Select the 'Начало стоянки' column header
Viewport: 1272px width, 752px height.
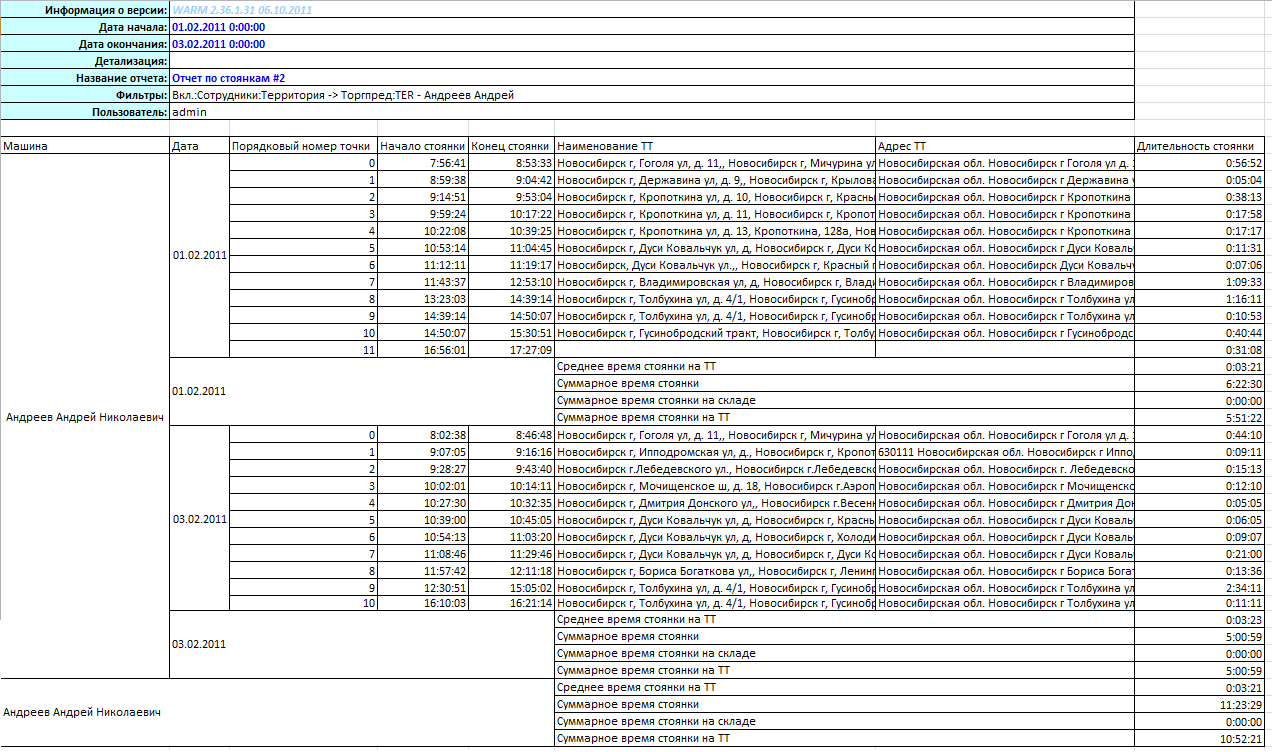[423, 146]
